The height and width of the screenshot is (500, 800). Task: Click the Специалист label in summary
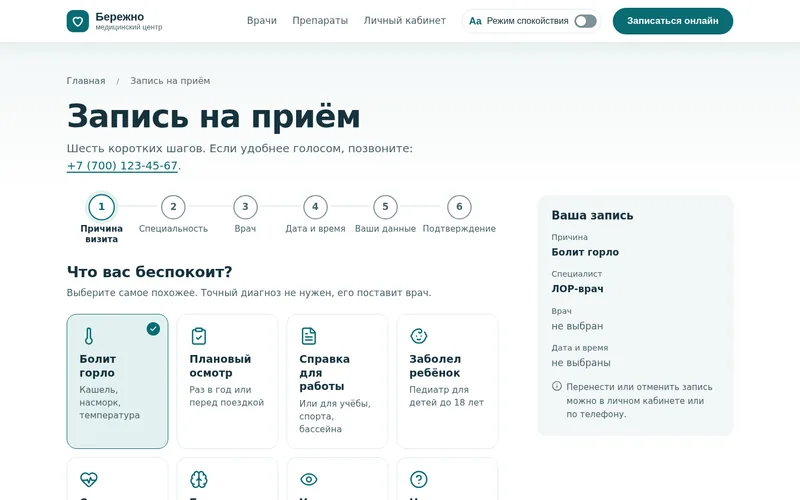(577, 274)
